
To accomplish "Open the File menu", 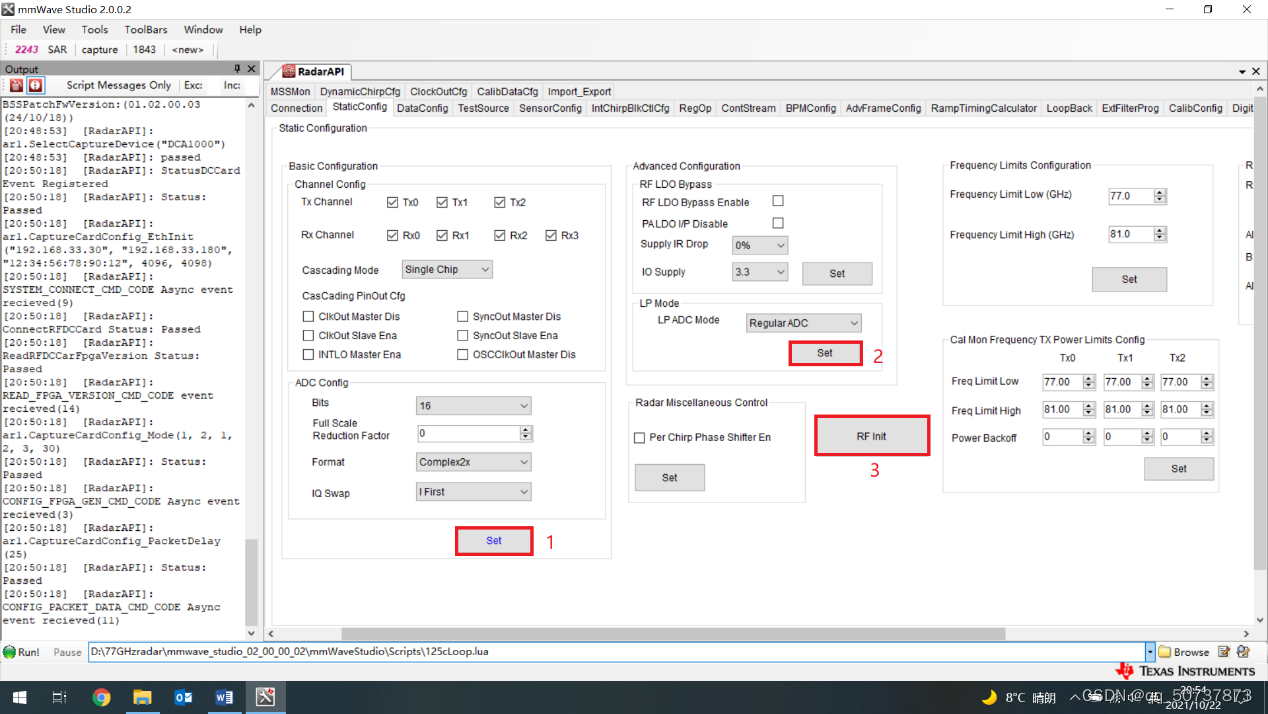I will [18, 30].
